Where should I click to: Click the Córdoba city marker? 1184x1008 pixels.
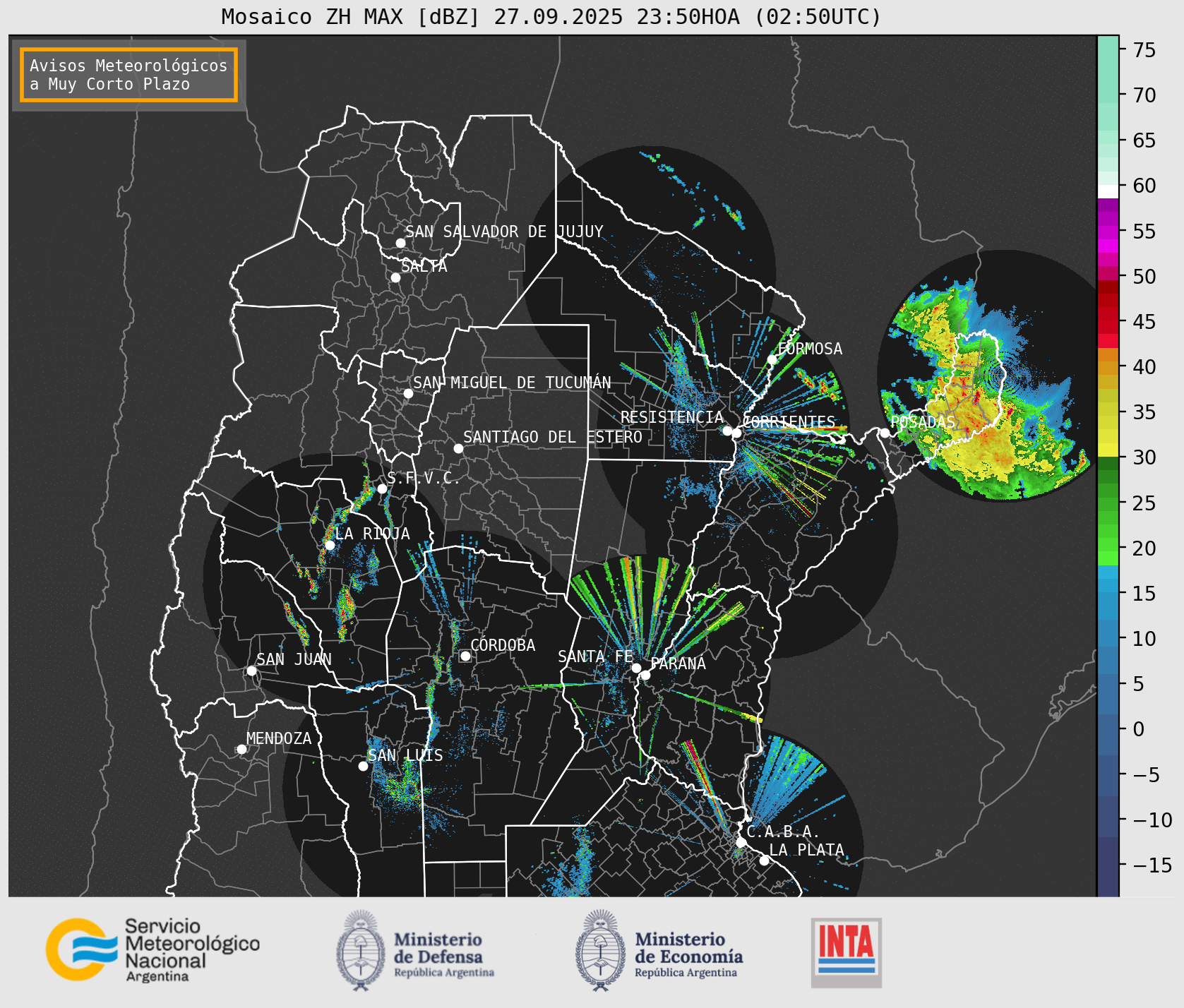465,656
